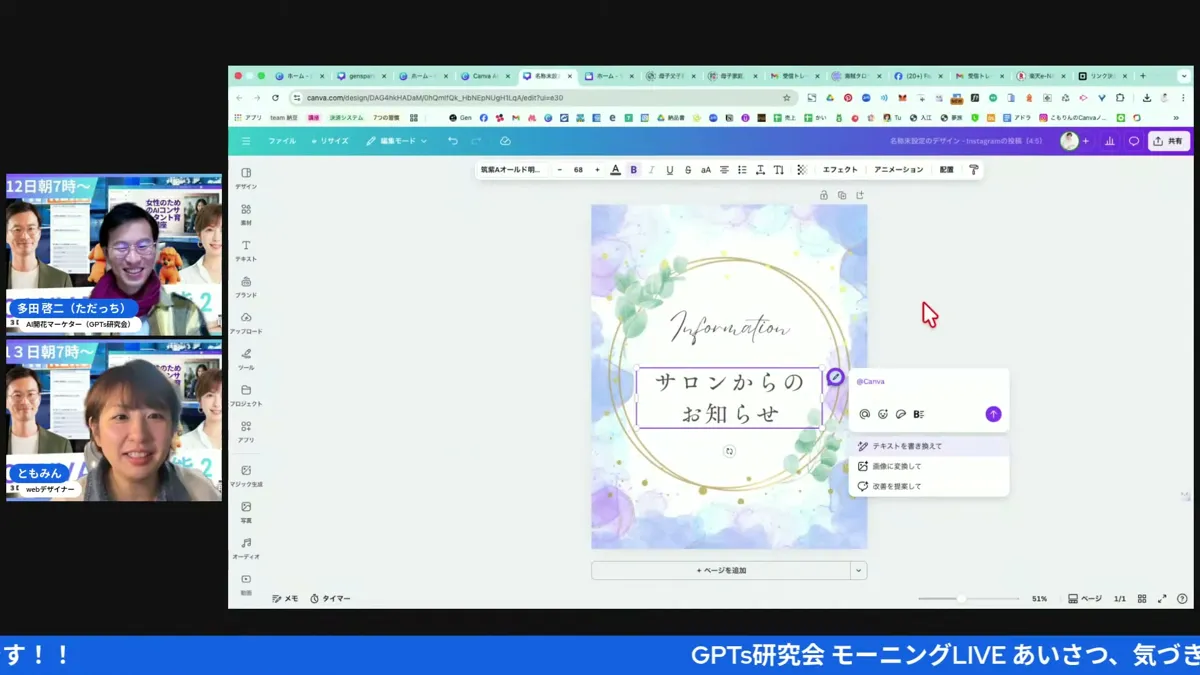
Task: Open the デザイン panel in Canva sidebar
Action: click(x=246, y=178)
